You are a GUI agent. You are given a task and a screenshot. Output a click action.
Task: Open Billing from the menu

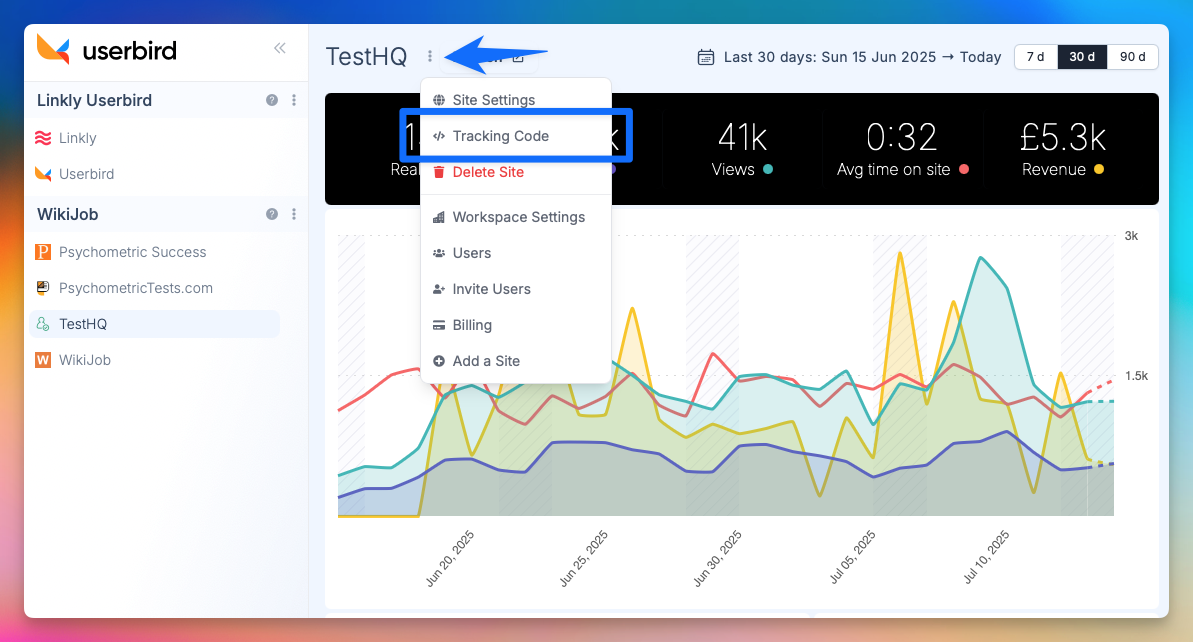click(516, 325)
